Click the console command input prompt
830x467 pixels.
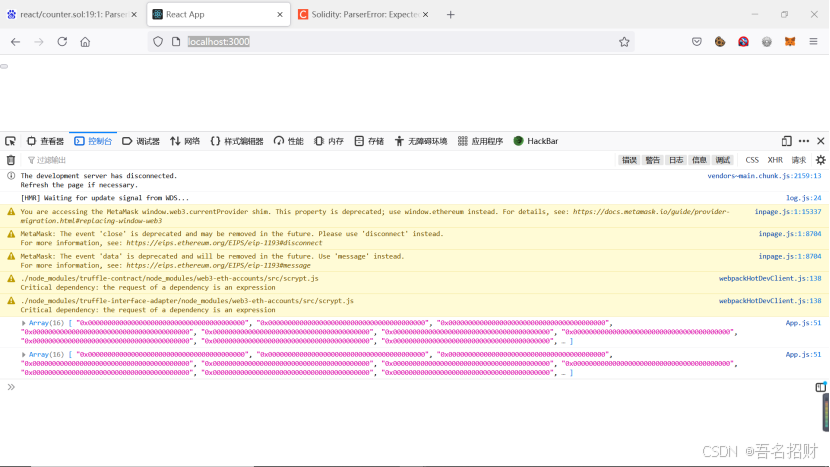click(413, 388)
